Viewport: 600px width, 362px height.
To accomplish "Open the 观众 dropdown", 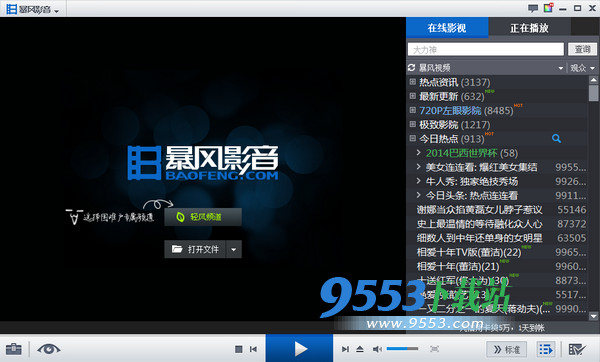I will (582, 68).
